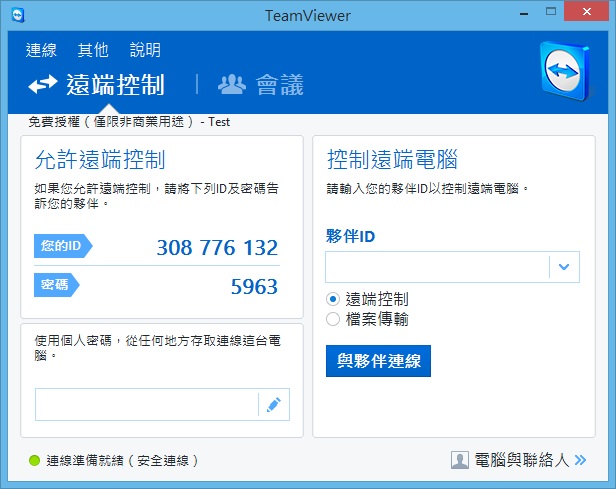This screenshot has width=616, height=489.
Task: Switch to the 遠端控制 tab
Action: 96,84
